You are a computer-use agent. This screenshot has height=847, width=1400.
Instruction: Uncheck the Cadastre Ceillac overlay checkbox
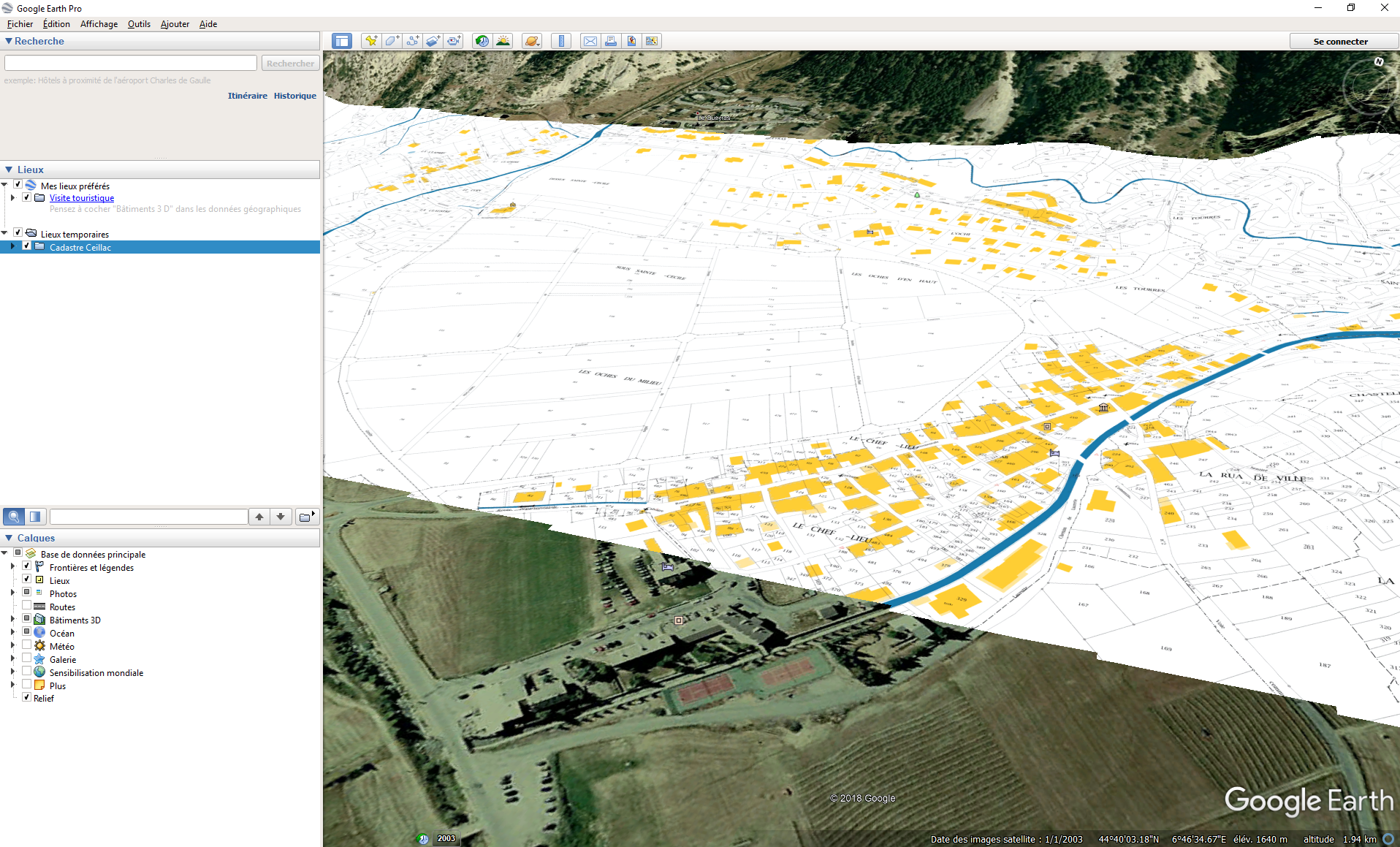27,246
